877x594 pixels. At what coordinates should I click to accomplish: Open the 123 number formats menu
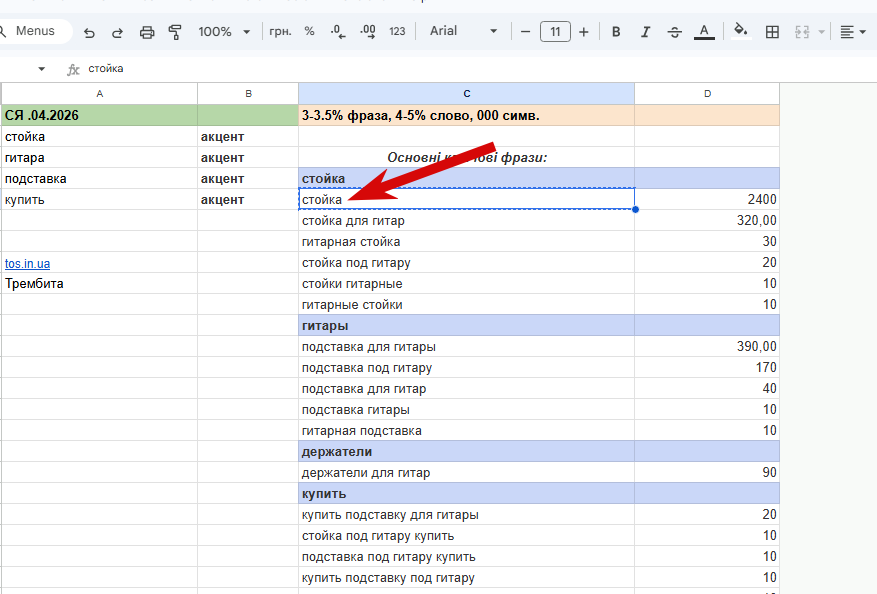tap(397, 31)
